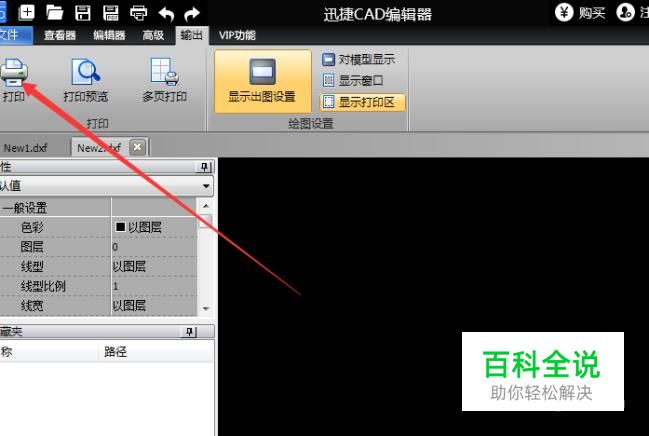Click the 色彩 color value swatch
649x436 pixels.
tap(120, 227)
